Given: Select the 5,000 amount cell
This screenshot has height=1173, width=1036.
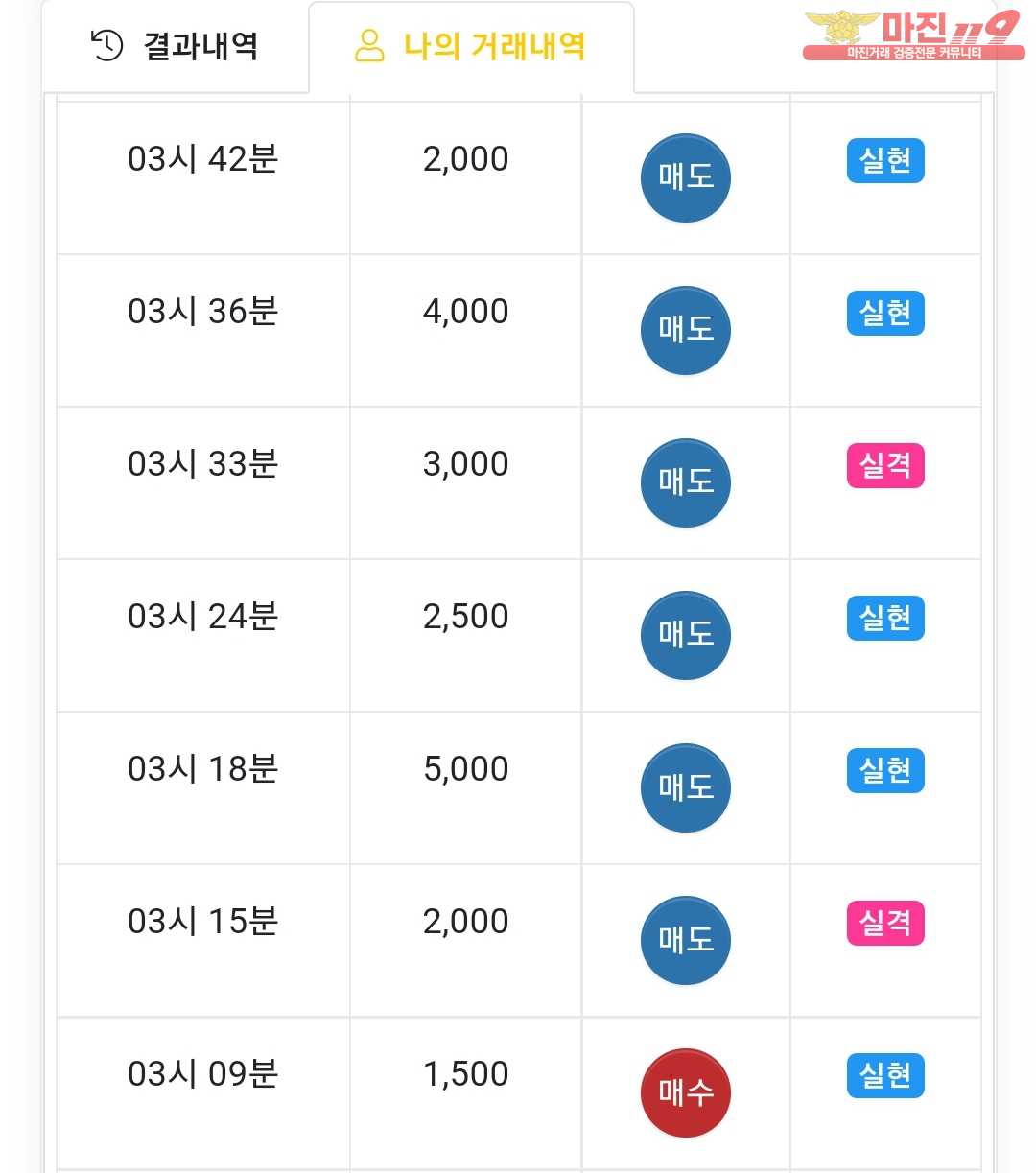Looking at the screenshot, I should click(465, 769).
